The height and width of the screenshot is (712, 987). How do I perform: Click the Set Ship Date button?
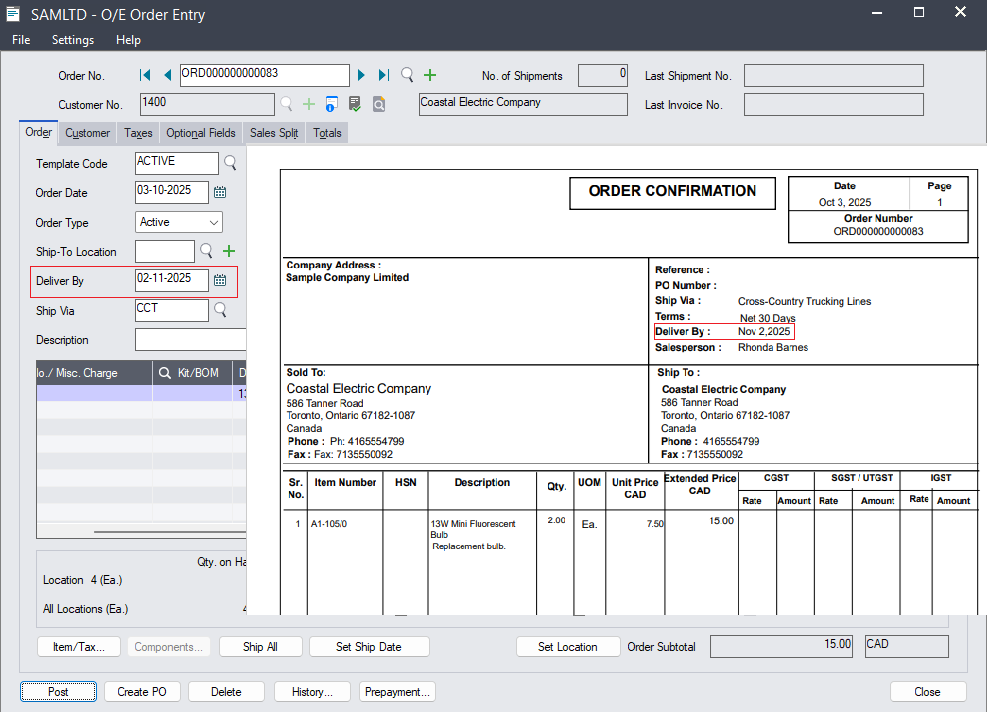coord(368,647)
